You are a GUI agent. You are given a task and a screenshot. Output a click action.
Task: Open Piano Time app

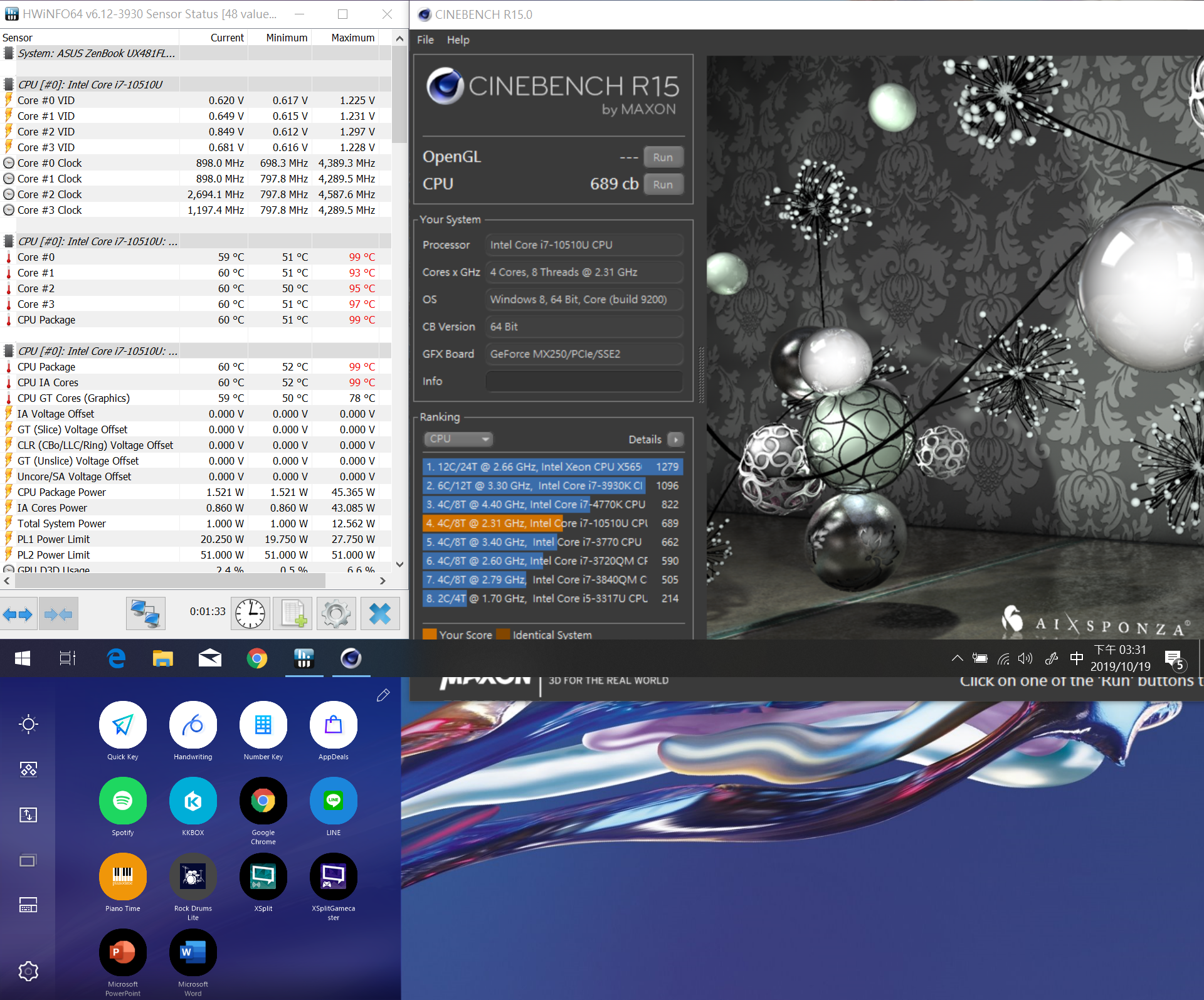coord(123,876)
